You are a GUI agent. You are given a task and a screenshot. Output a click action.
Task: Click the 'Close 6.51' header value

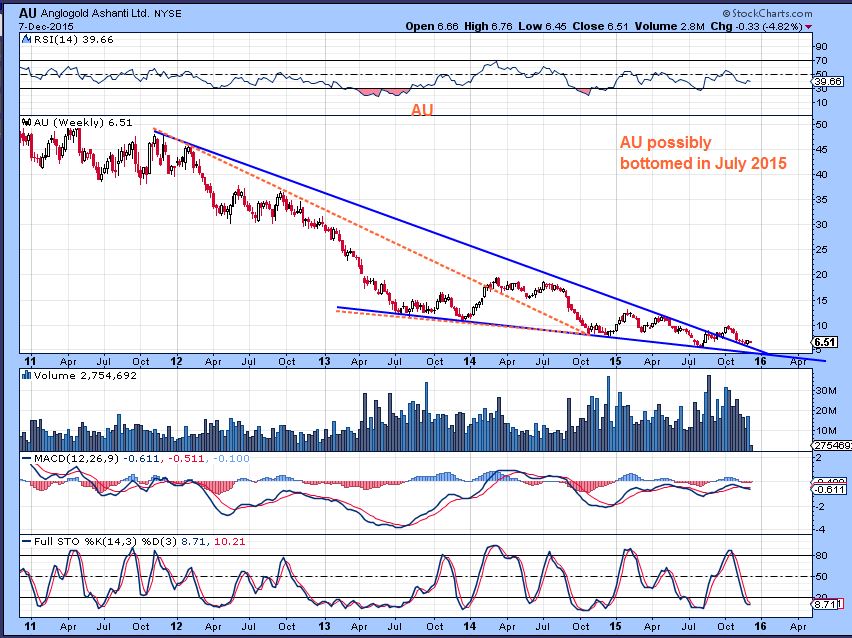[x=600, y=26]
